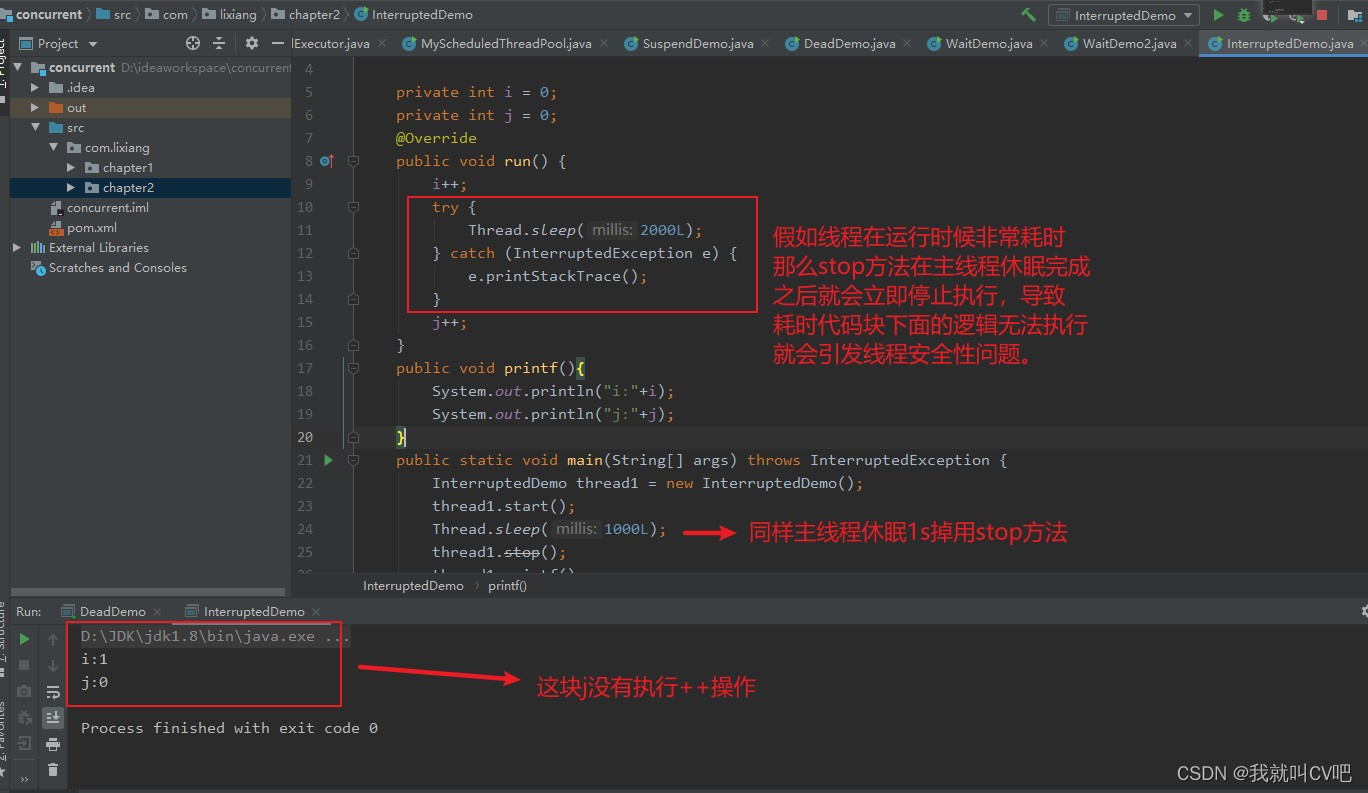
Task: Toggle soft-wrap in Run console
Action: click(53, 691)
